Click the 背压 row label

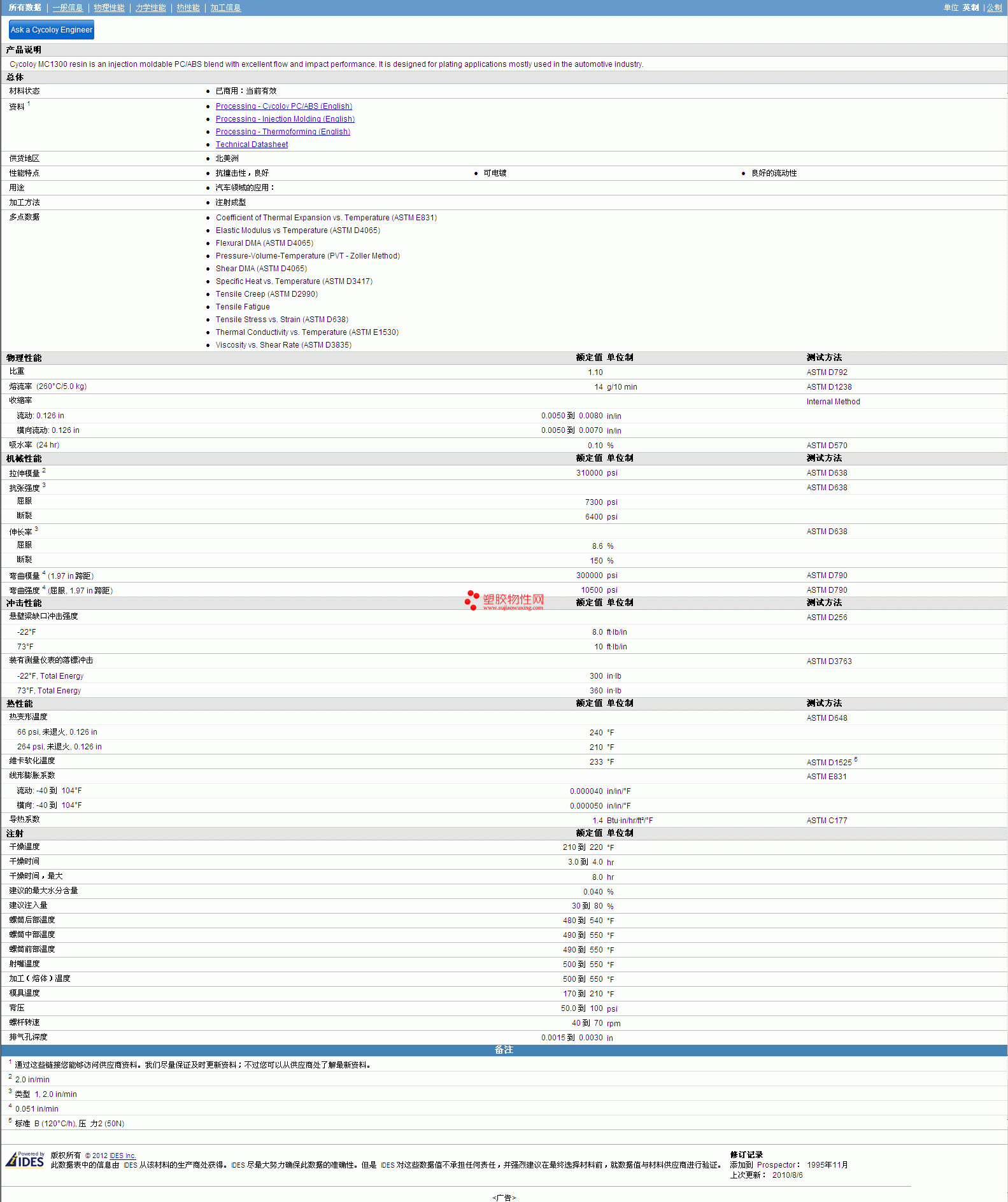17,1008
